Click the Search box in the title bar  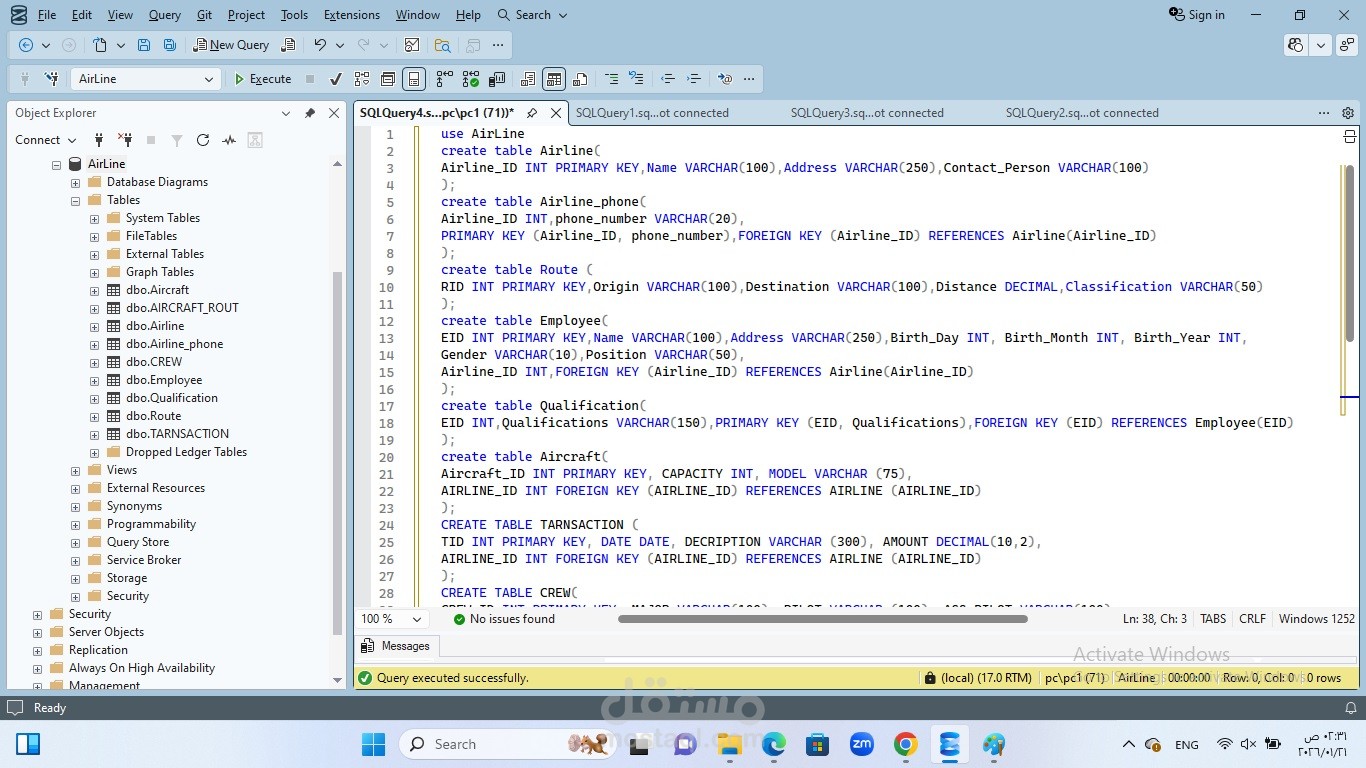(532, 15)
